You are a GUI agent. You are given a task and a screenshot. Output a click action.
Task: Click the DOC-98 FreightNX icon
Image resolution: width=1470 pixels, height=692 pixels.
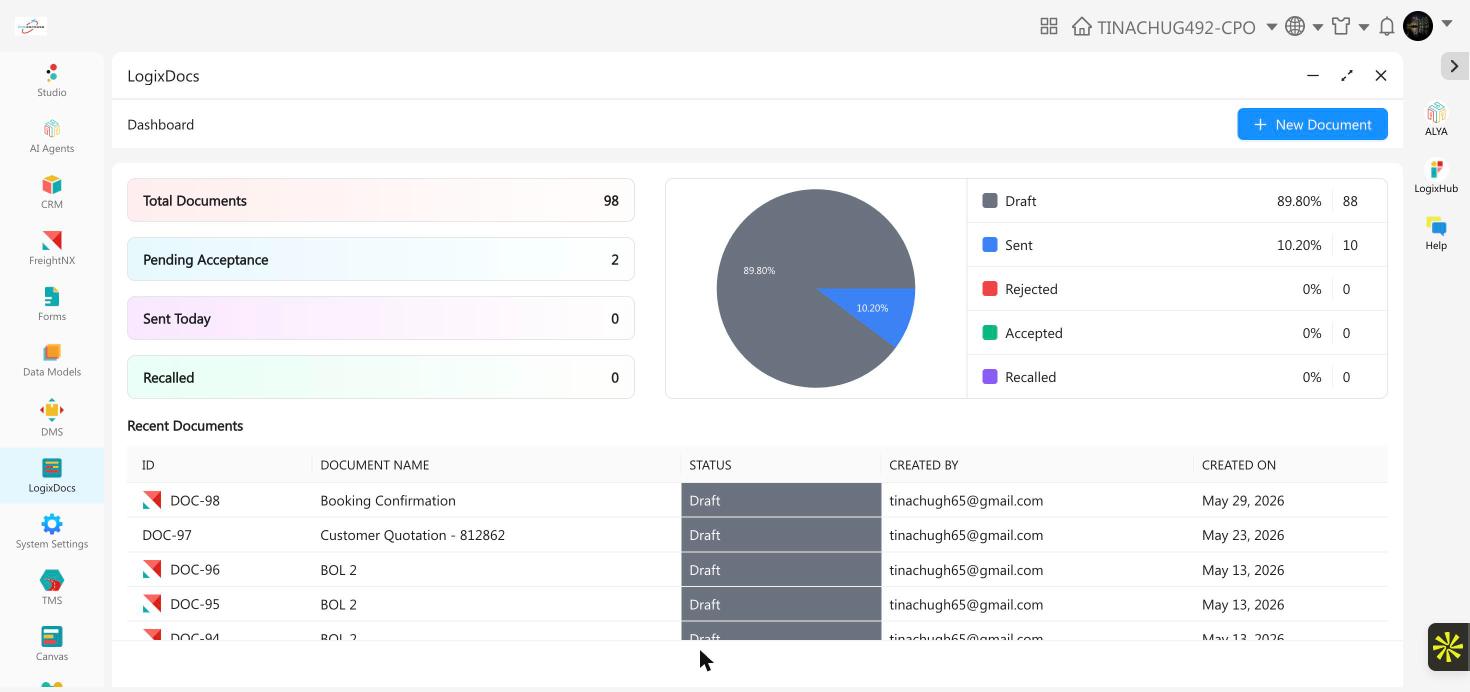coord(152,500)
